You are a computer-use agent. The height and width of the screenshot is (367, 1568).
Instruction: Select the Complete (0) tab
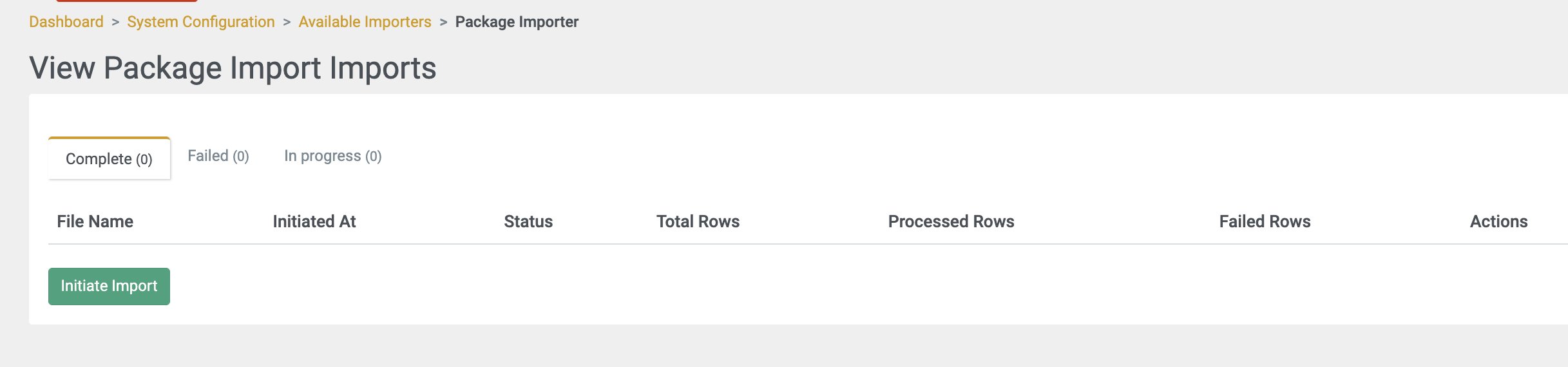[109, 158]
